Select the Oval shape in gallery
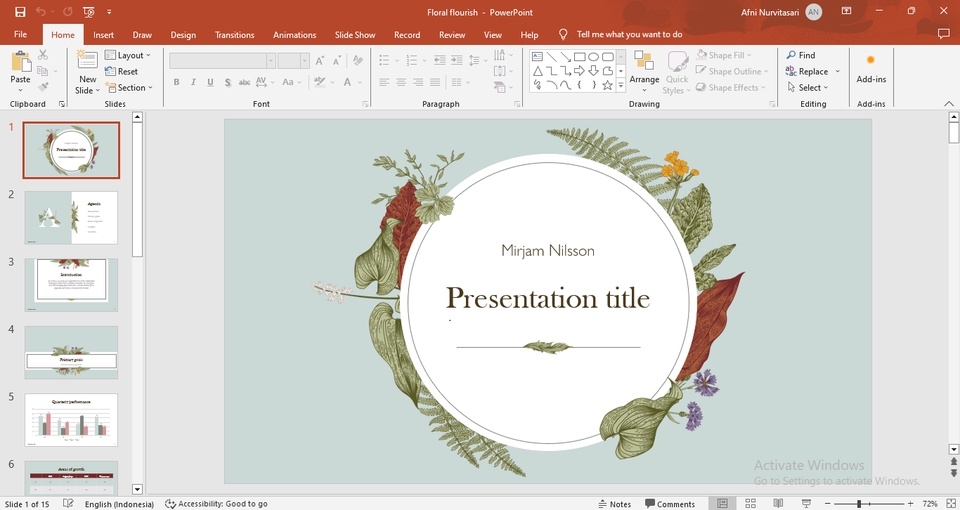 click(593, 56)
